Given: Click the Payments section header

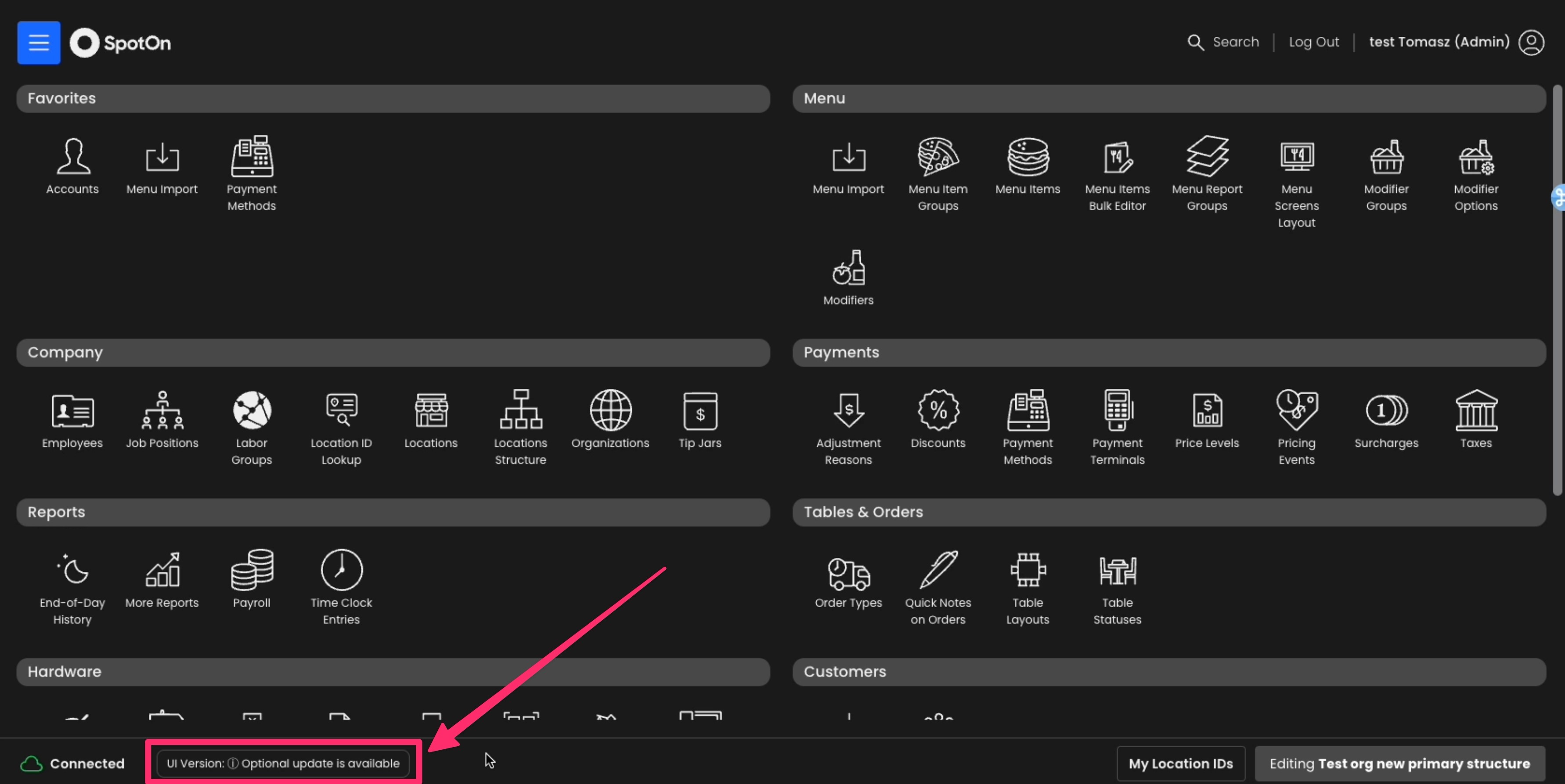Looking at the screenshot, I should click(1169, 352).
